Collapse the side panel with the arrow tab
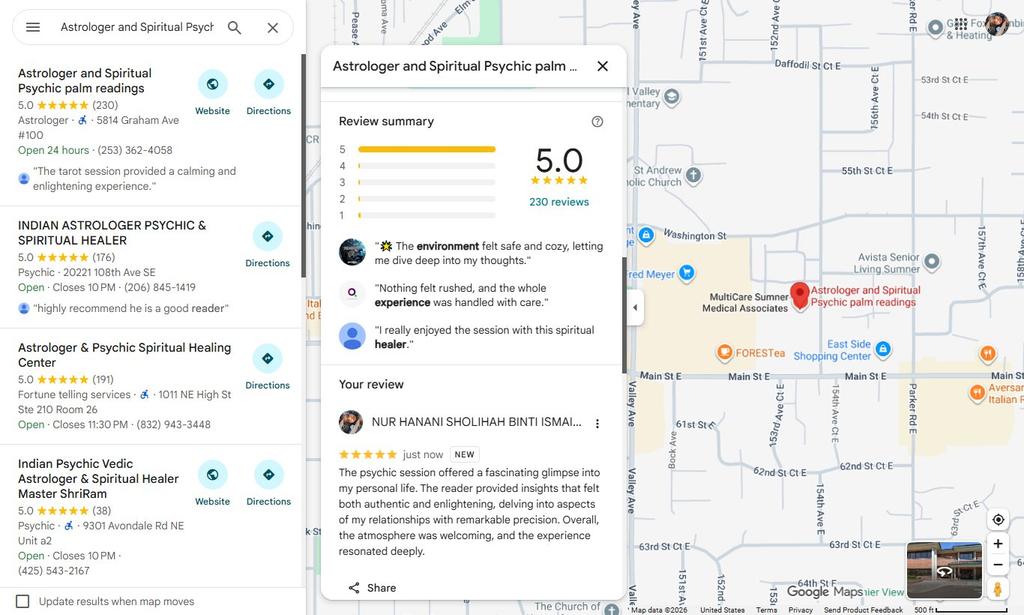Image resolution: width=1024 pixels, height=615 pixels. pos(635,308)
